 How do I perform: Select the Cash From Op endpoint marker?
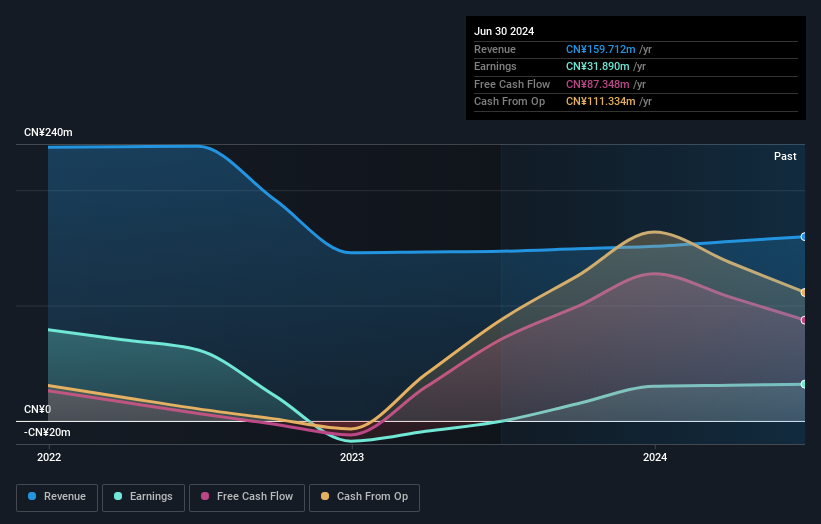click(x=804, y=293)
